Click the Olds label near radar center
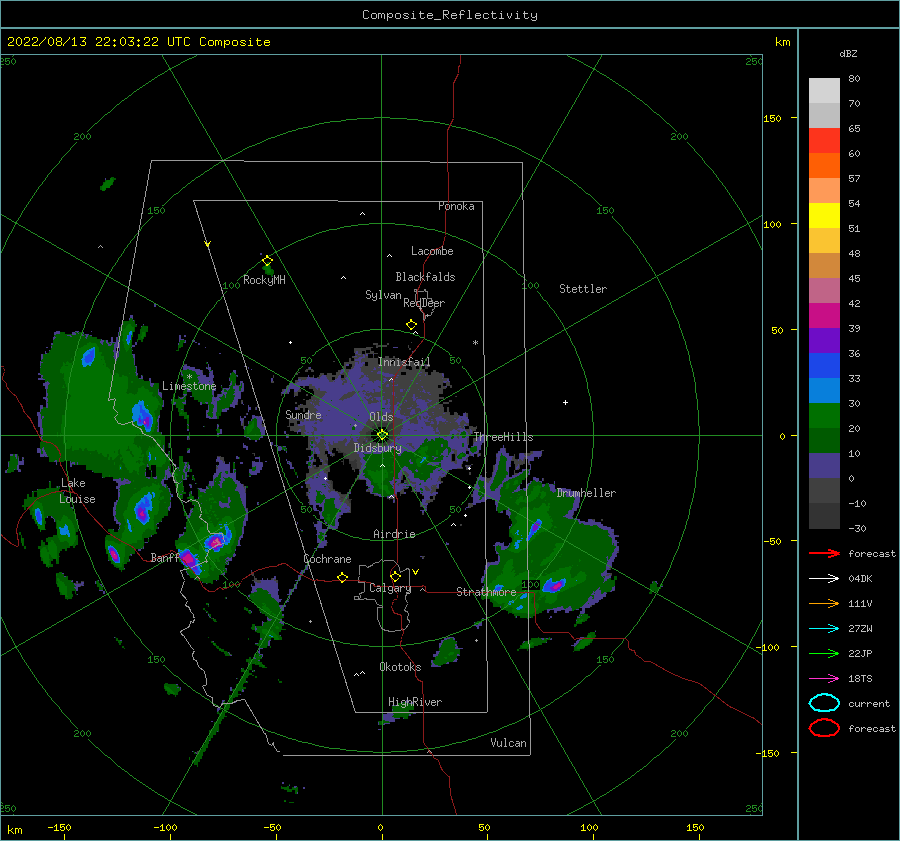The height and width of the screenshot is (841, 900). pyautogui.click(x=381, y=417)
